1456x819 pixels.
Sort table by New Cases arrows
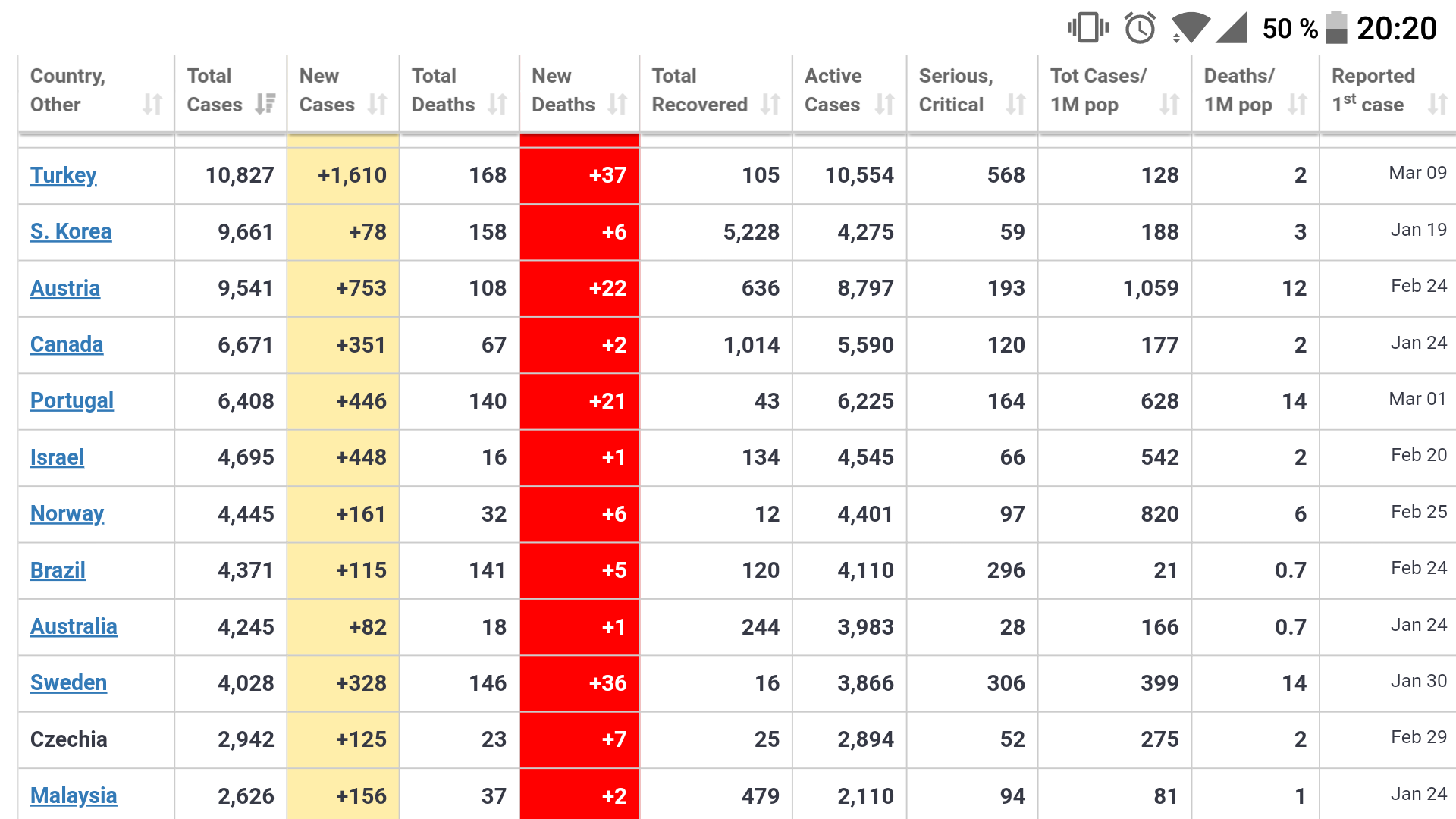coord(377,104)
